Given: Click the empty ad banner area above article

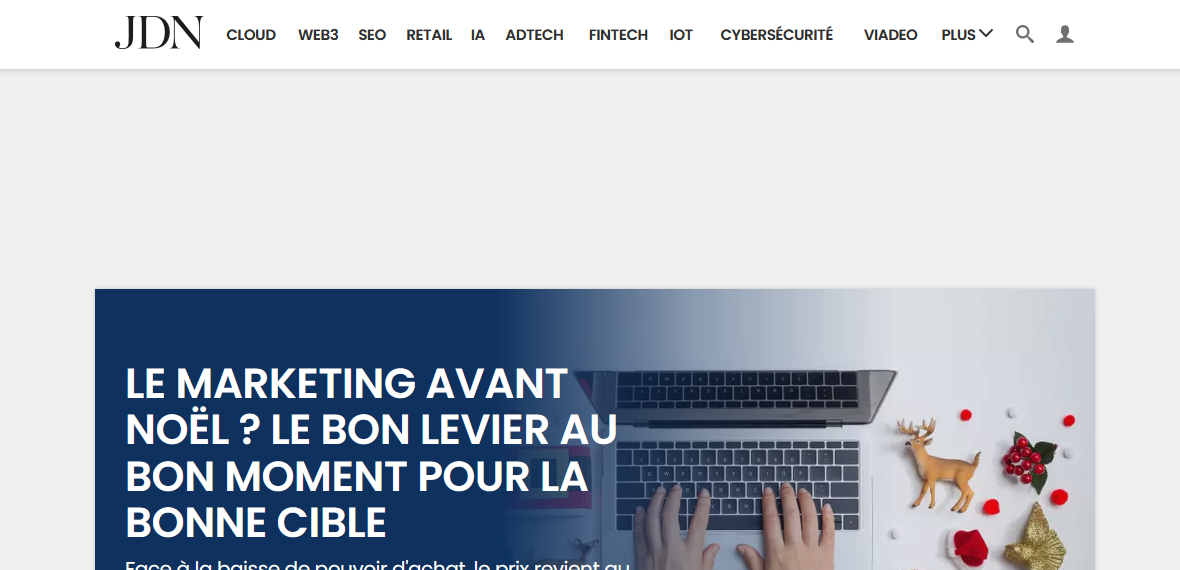Looking at the screenshot, I should (x=590, y=178).
